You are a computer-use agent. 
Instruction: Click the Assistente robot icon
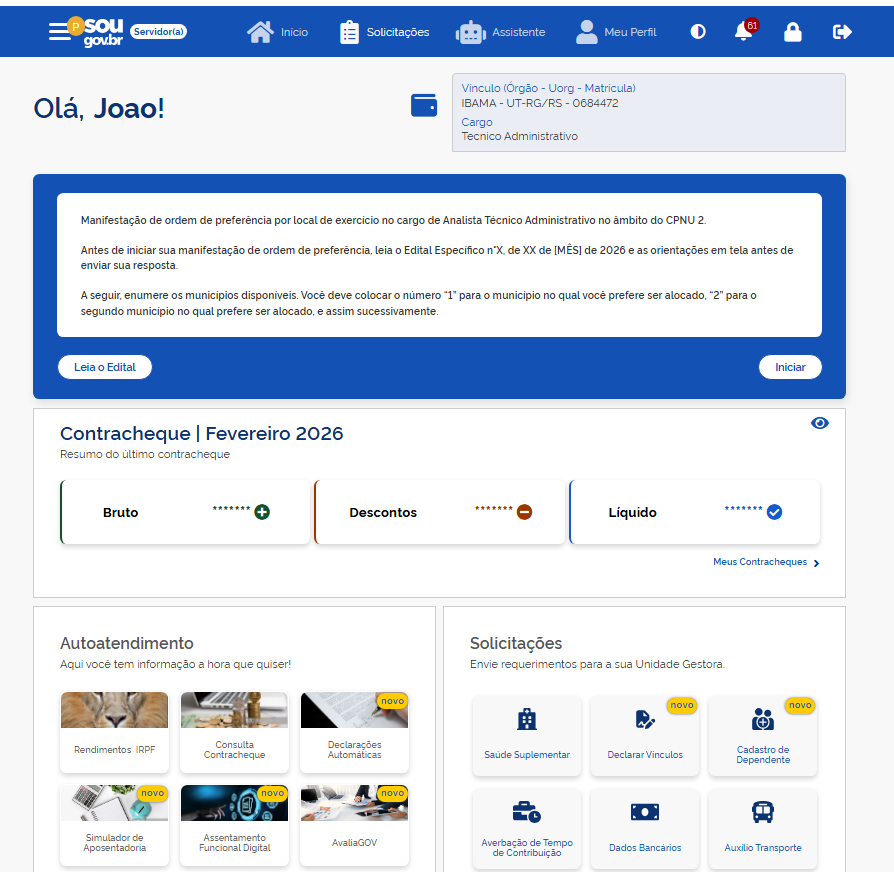pyautogui.click(x=470, y=33)
